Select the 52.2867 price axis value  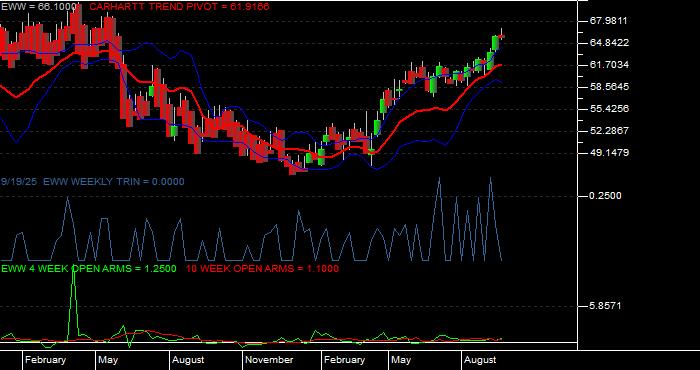(x=608, y=131)
